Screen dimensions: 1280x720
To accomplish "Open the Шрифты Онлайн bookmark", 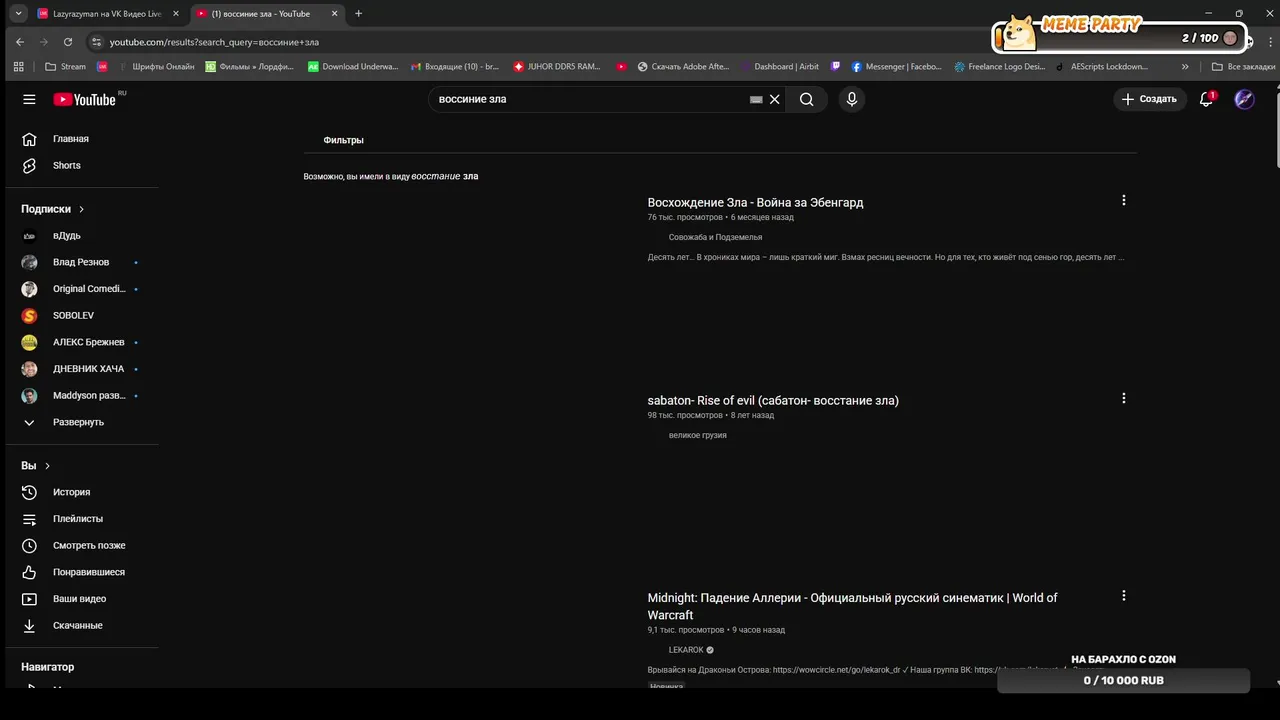I will [x=156, y=67].
